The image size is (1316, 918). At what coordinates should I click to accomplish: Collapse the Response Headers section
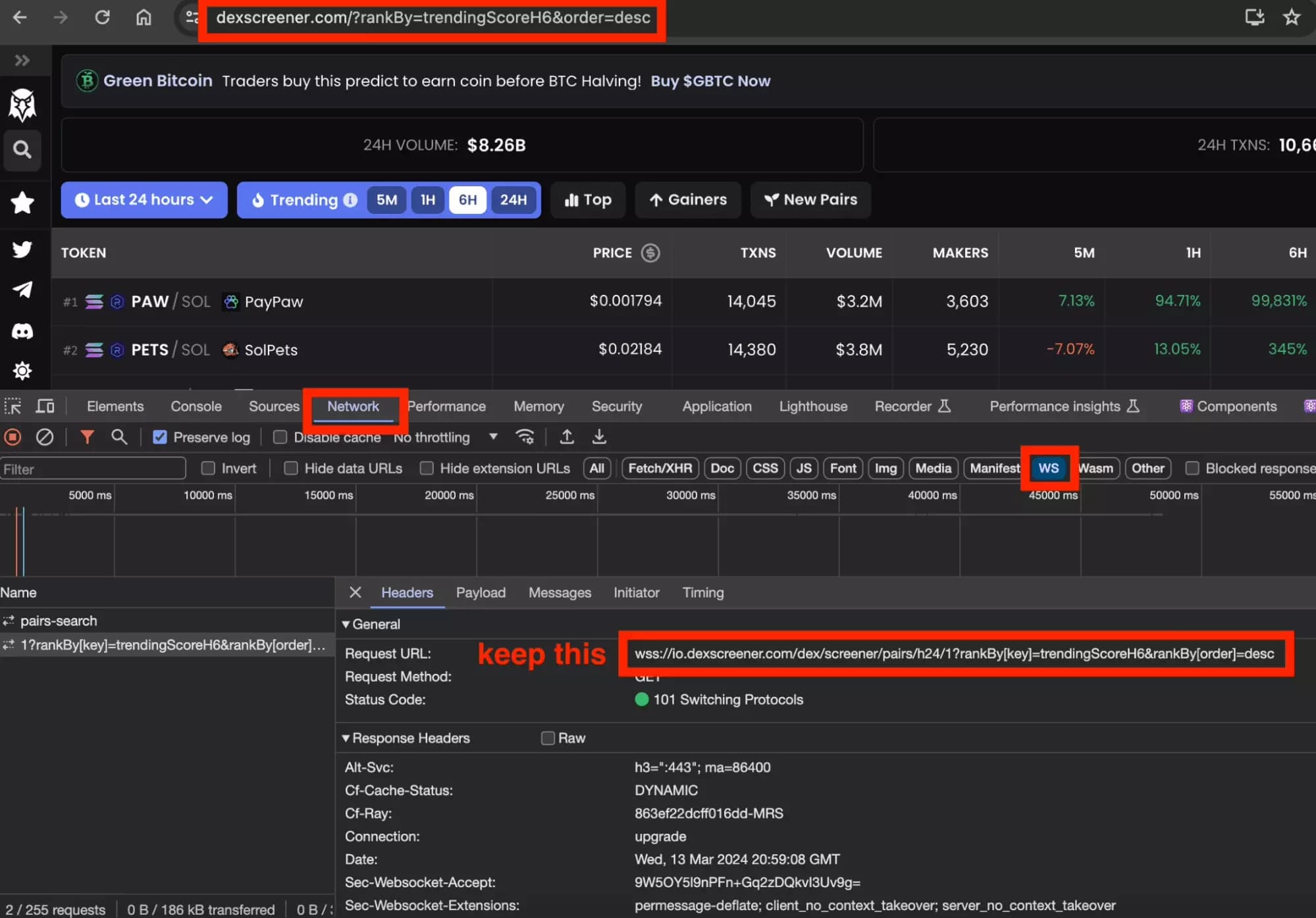tap(346, 738)
